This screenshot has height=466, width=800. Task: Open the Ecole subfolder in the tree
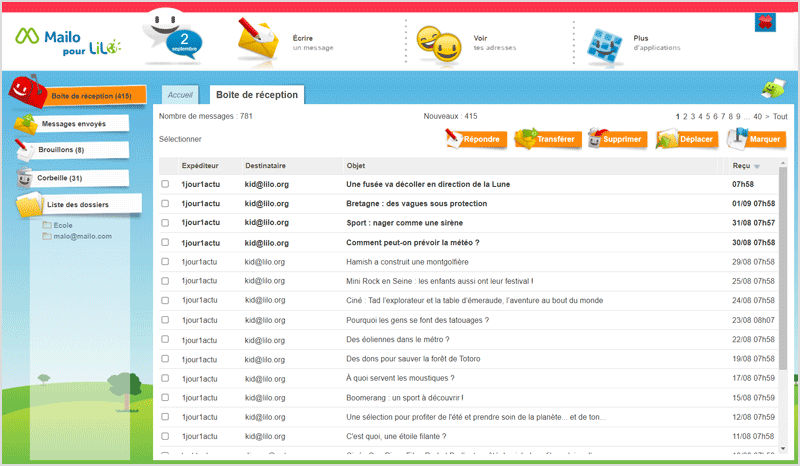tap(63, 225)
